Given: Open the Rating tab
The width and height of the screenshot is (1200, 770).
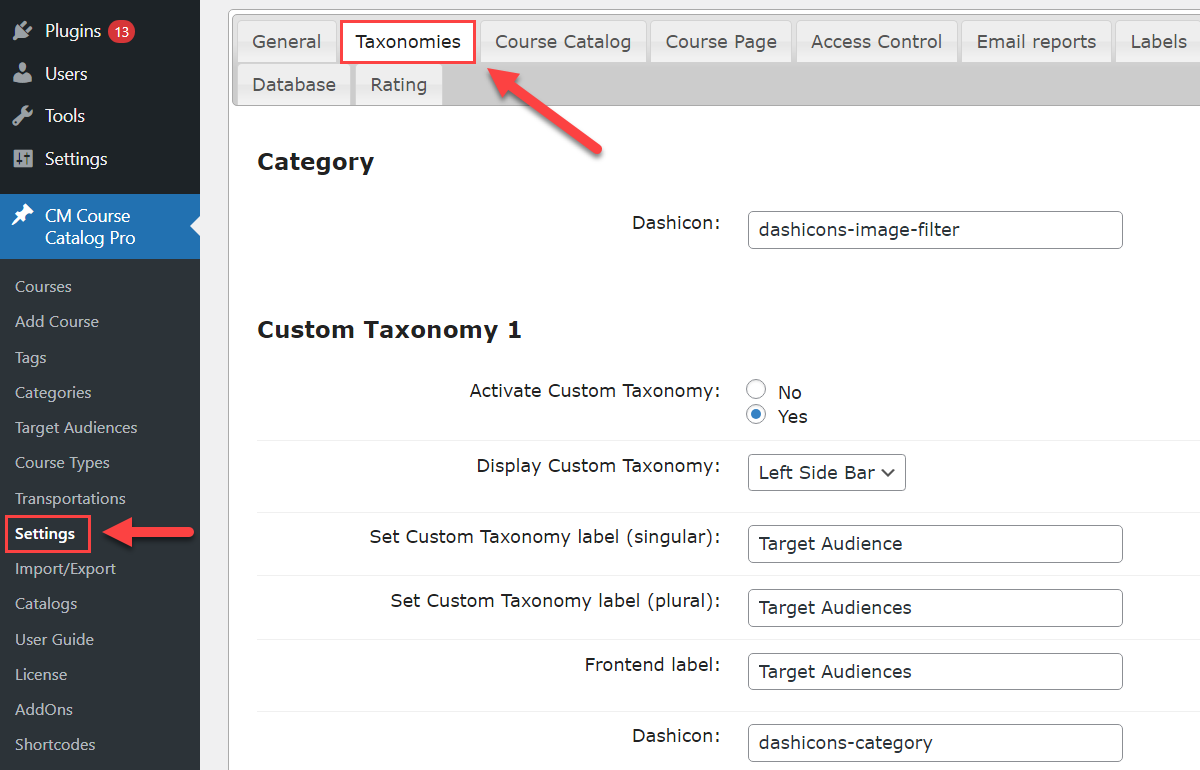Looking at the screenshot, I should pyautogui.click(x=398, y=85).
